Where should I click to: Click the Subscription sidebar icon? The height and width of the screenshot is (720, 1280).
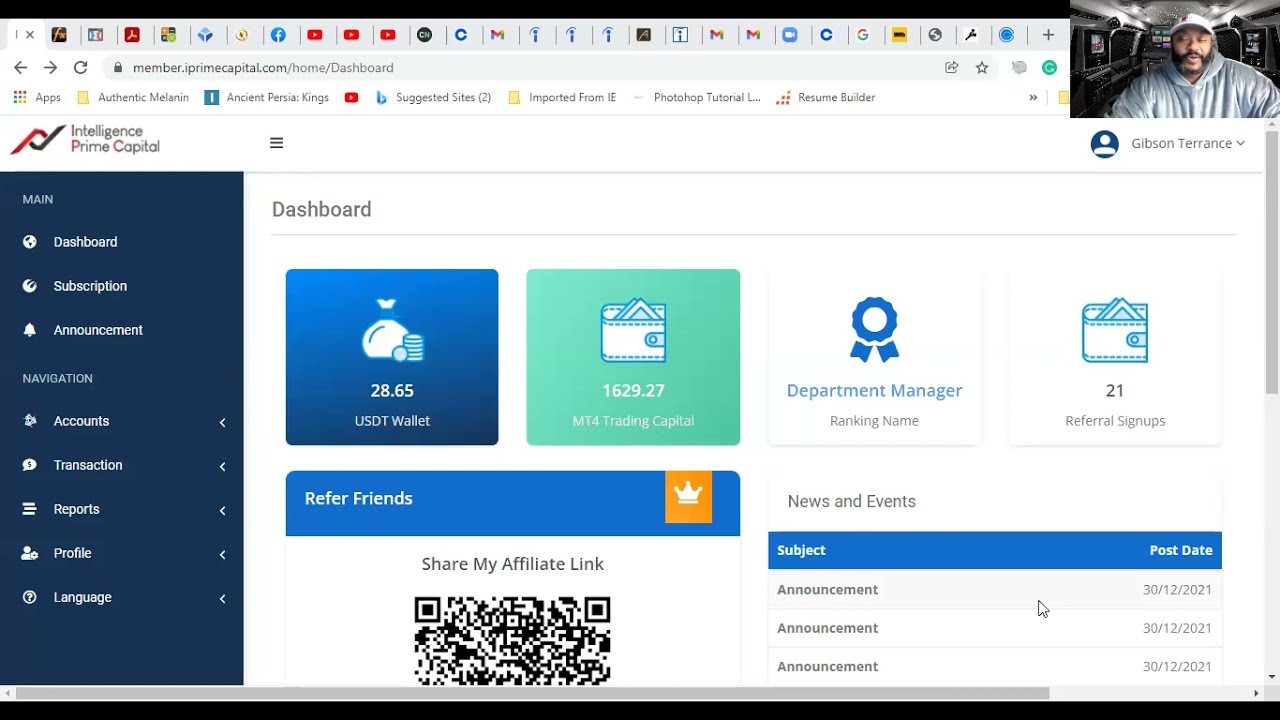(30, 286)
